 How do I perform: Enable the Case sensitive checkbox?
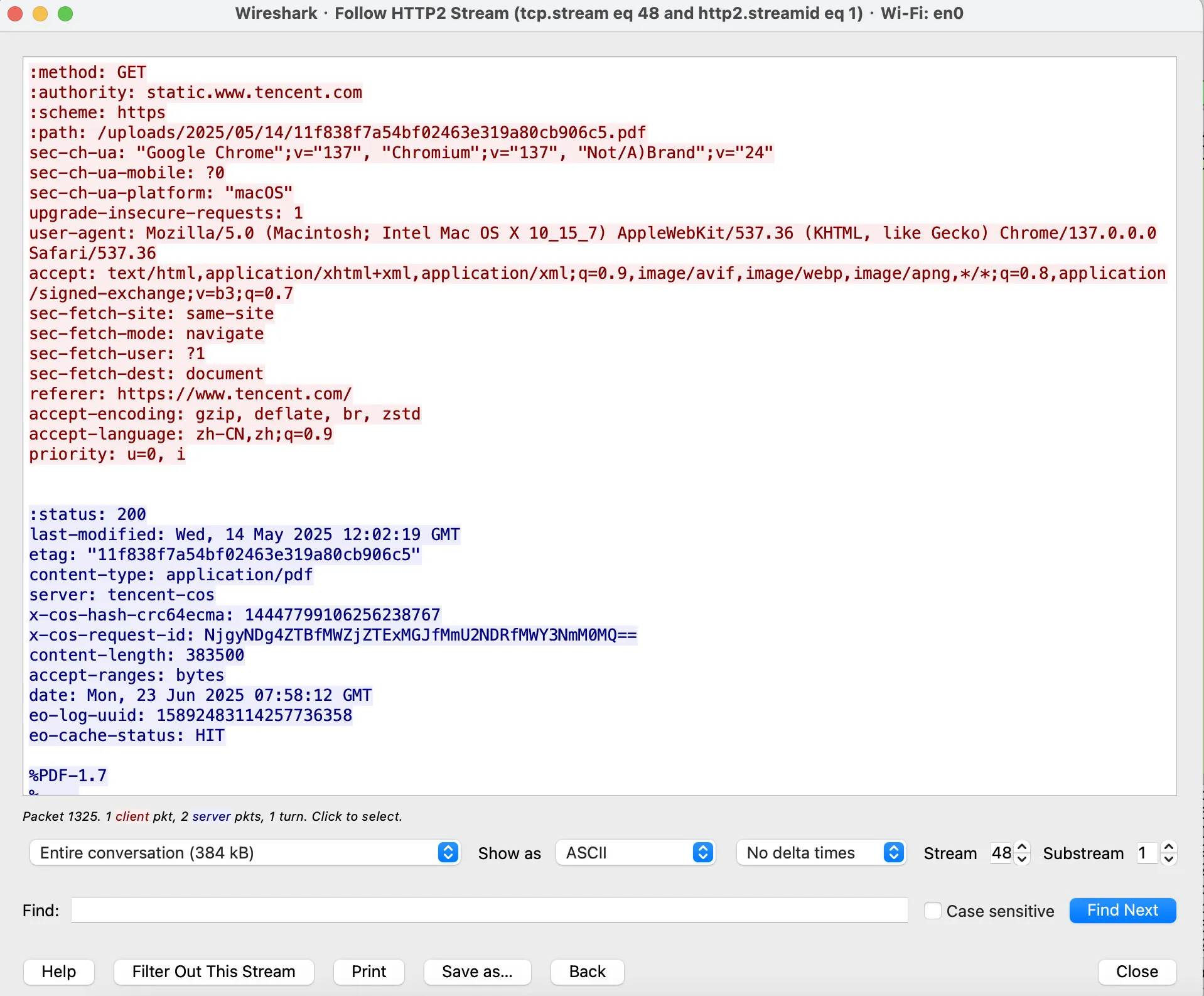(x=933, y=911)
